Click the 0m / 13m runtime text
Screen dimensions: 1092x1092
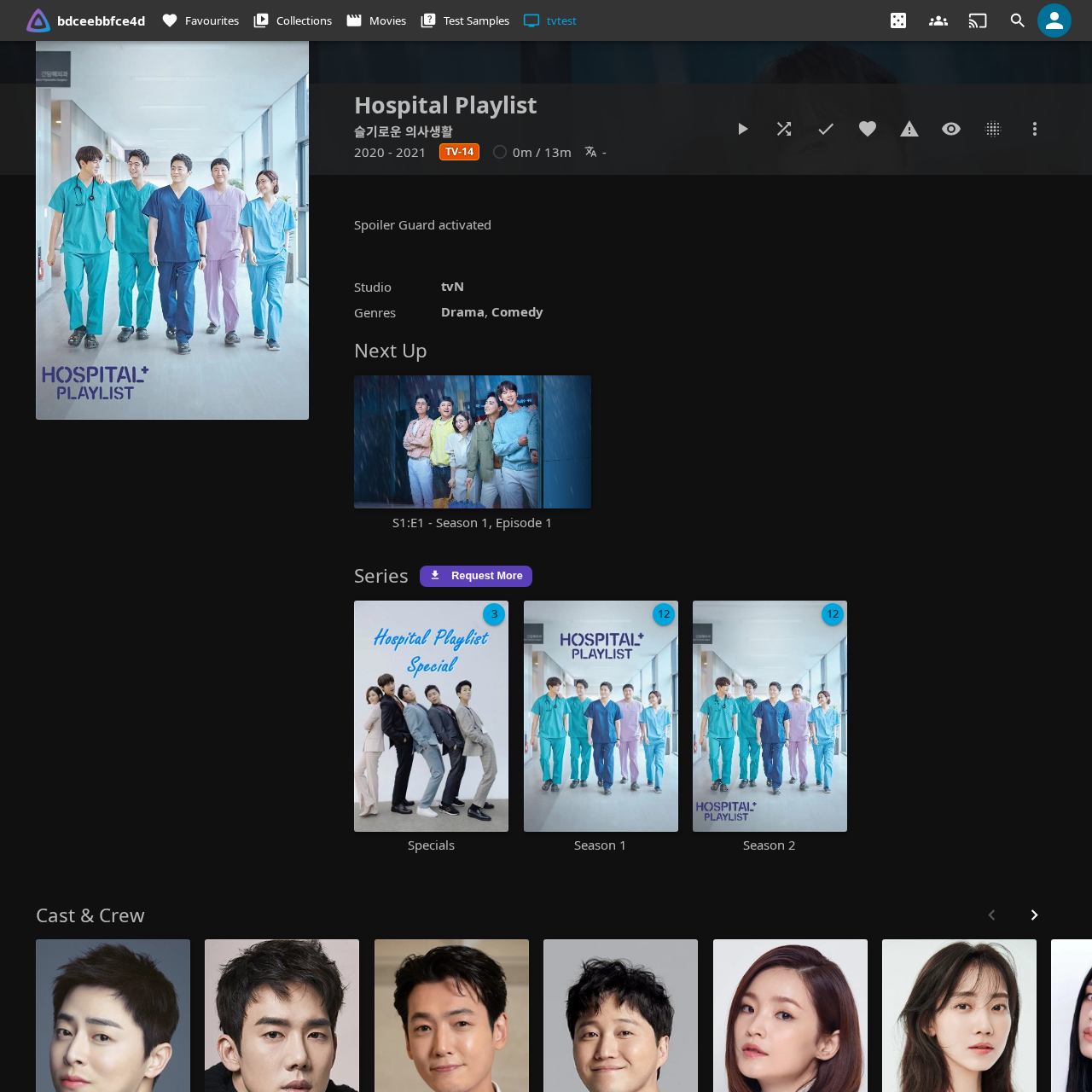(x=542, y=152)
